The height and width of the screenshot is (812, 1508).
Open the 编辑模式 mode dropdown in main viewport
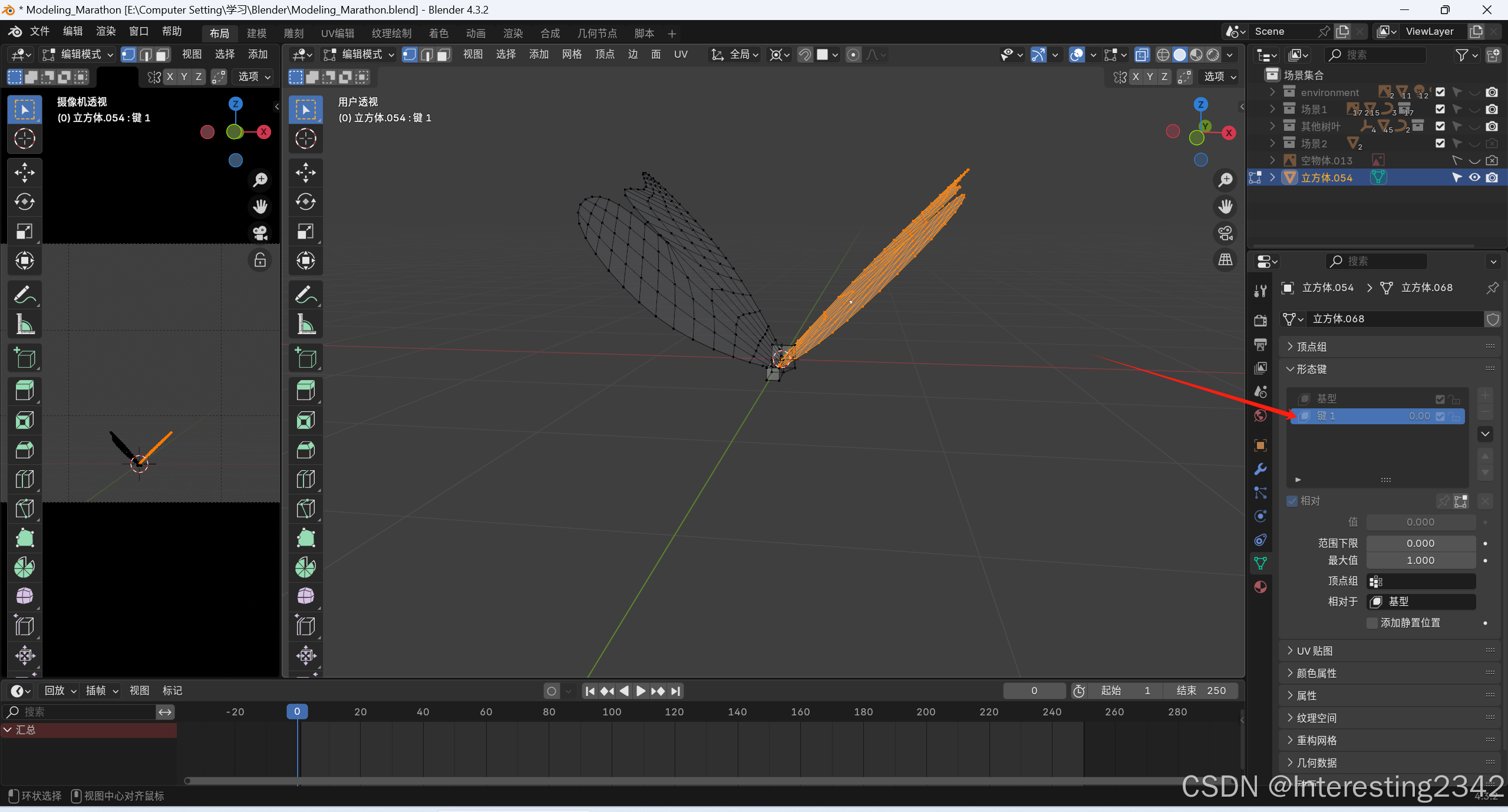[359, 54]
